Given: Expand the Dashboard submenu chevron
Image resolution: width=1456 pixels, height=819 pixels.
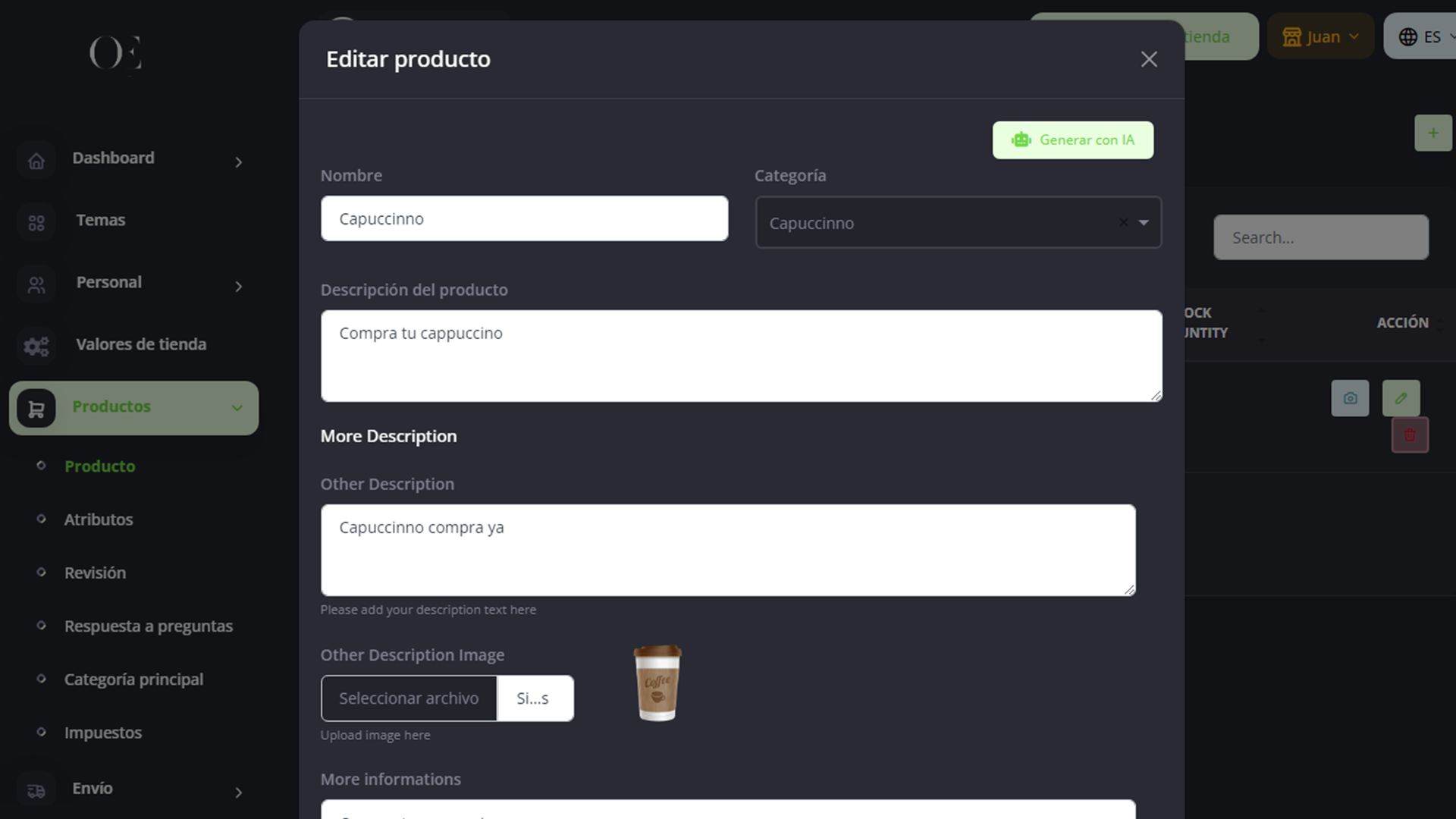Looking at the screenshot, I should [x=238, y=162].
